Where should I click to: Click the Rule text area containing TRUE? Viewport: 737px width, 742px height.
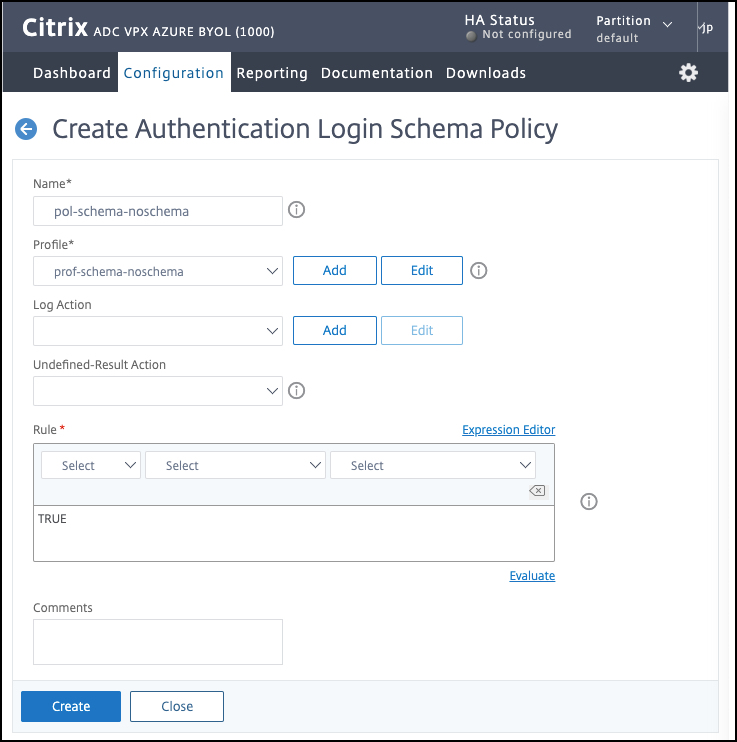tap(294, 533)
